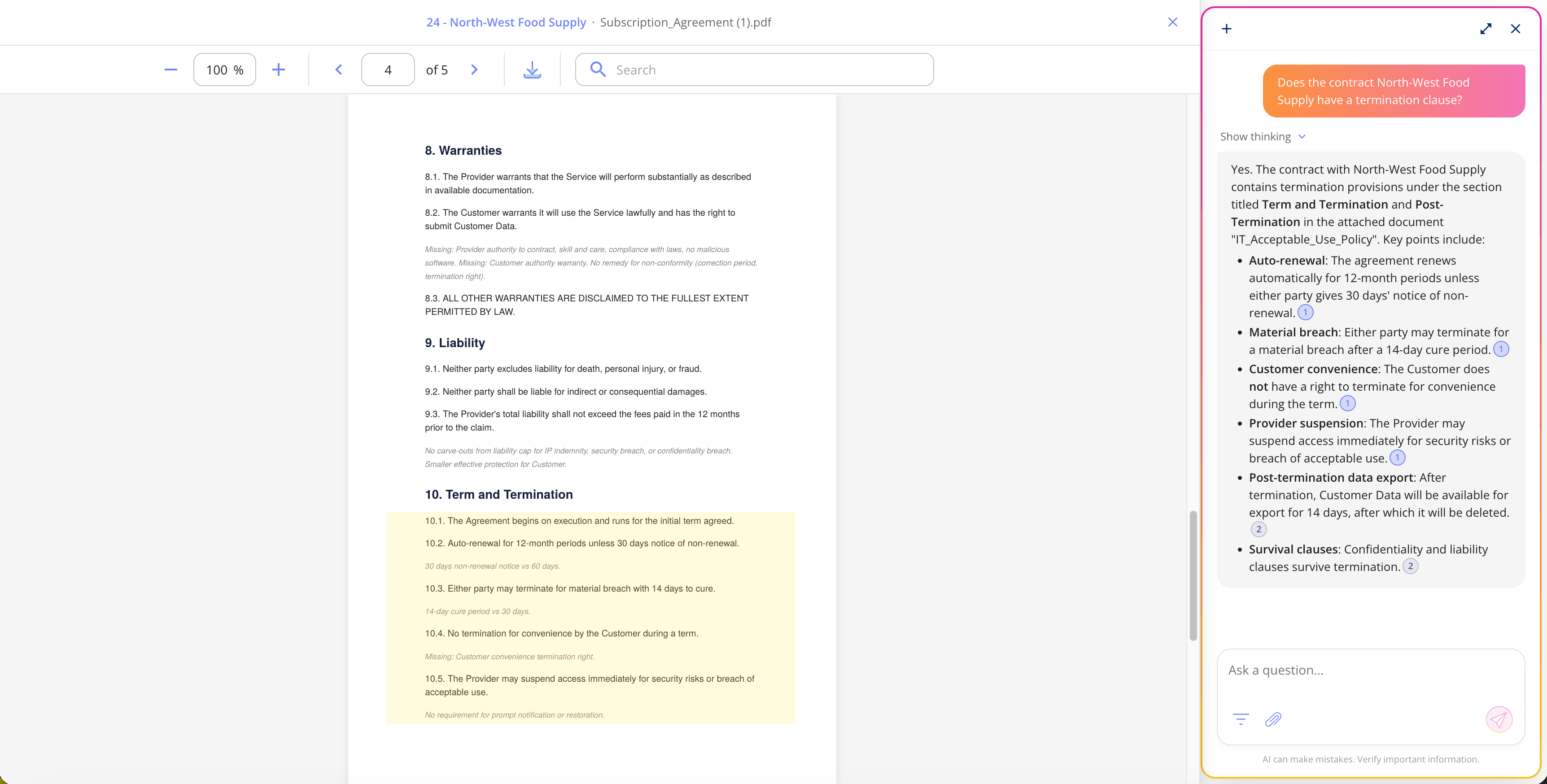Click note '14-day cure period vs 30 days.'
The width and height of the screenshot is (1547, 784).
click(477, 611)
